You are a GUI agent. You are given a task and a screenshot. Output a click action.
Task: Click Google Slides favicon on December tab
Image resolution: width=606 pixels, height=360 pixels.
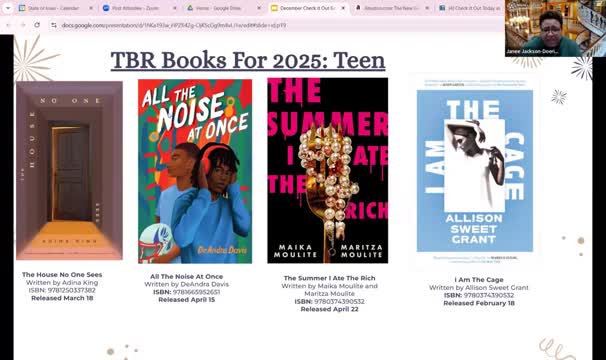click(x=274, y=8)
